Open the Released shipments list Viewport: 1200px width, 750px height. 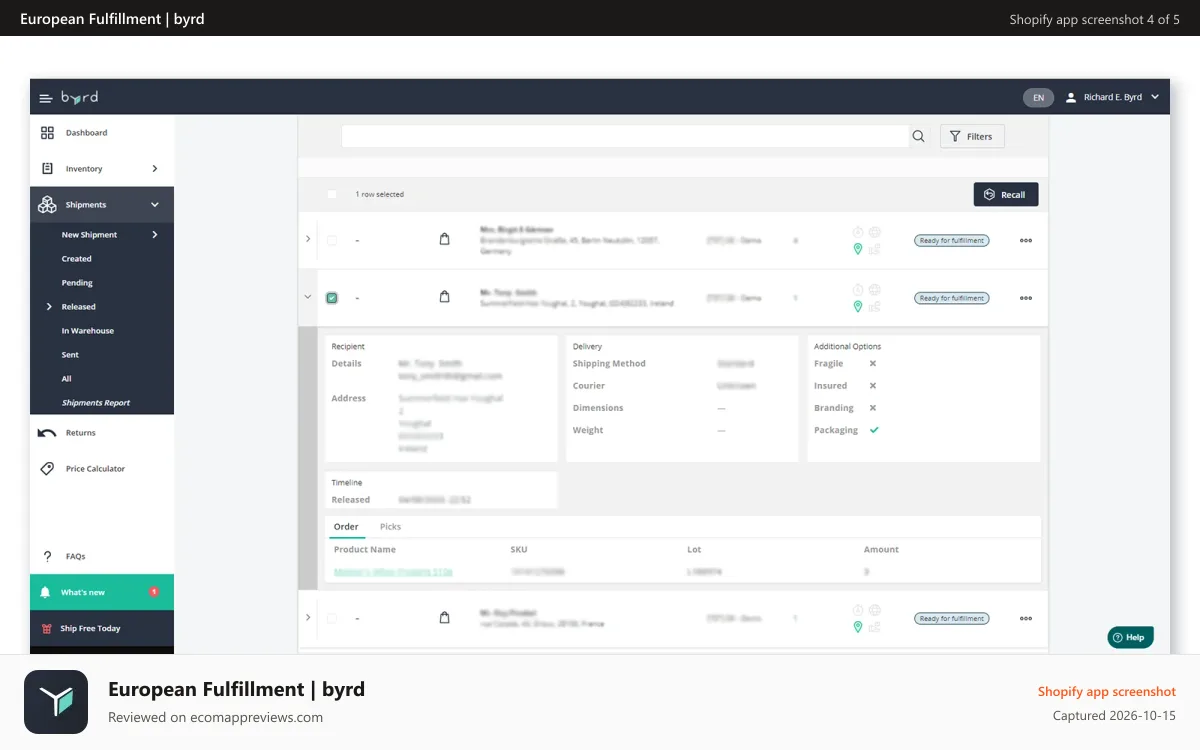pyautogui.click(x=79, y=307)
